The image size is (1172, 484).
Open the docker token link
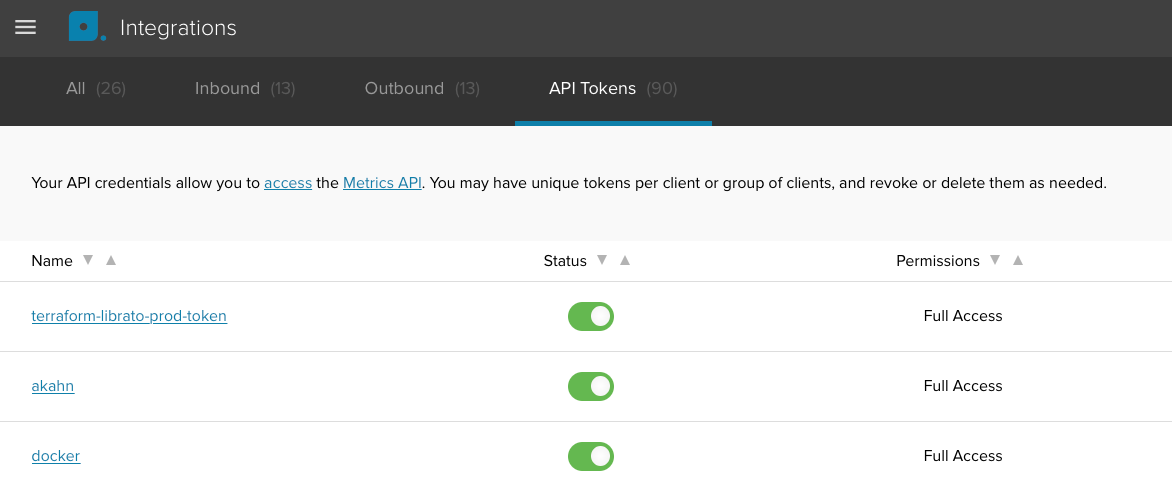coord(55,456)
